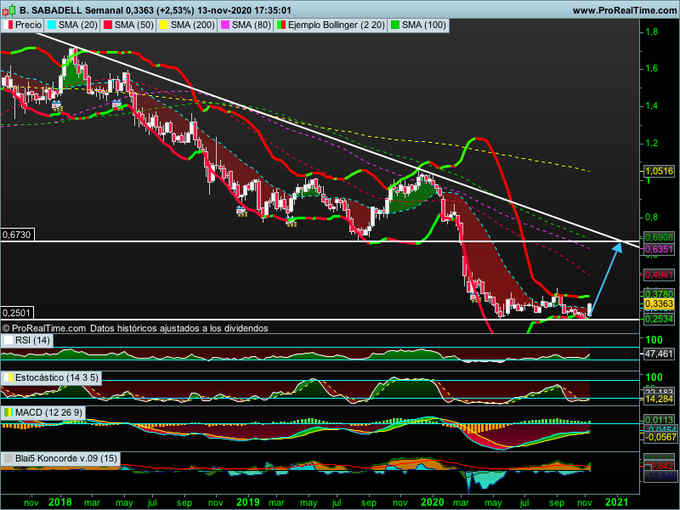Click the www.ProRealTime.com link at top right
This screenshot has width=680, height=510.
click(624, 10)
